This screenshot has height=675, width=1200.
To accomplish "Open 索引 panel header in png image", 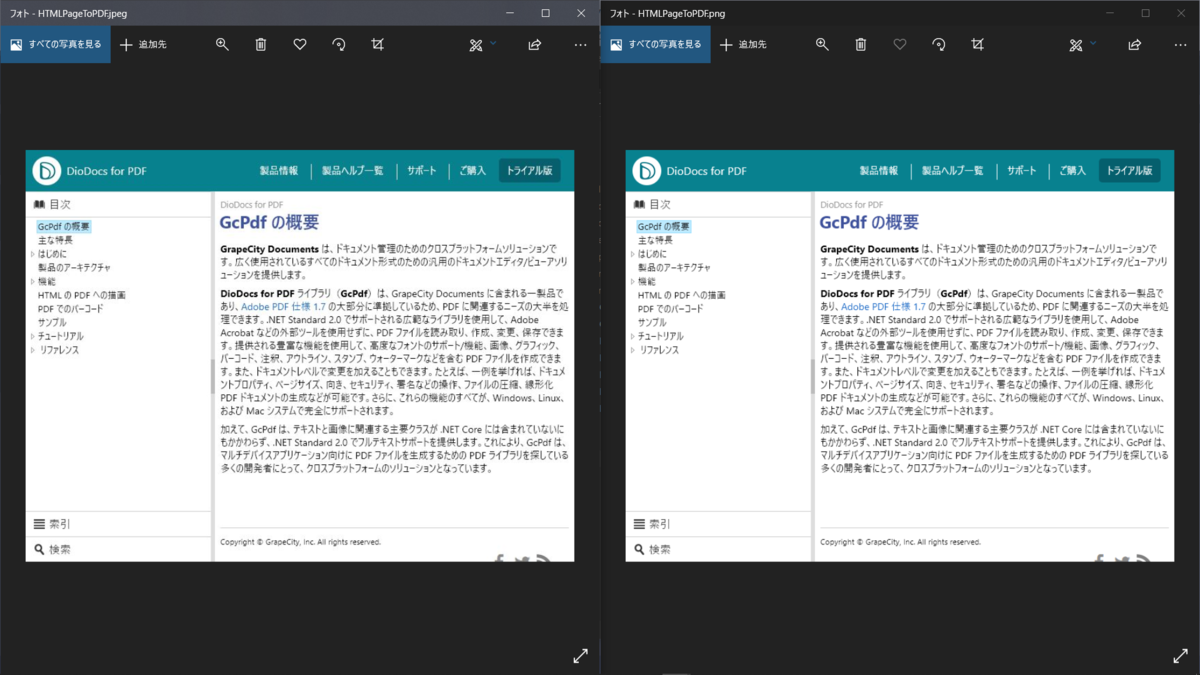I will (719, 524).
